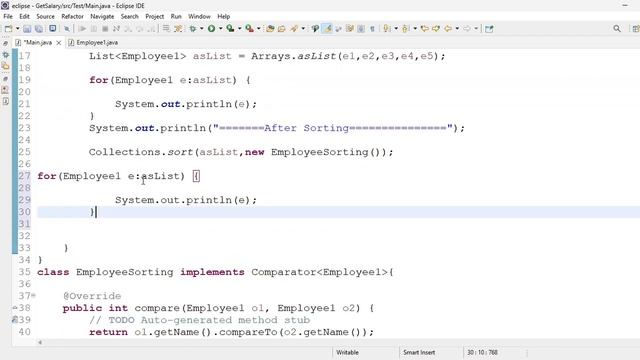Click the New Java Package icon
Screen dimensions: 640x360
[x=270, y=29]
